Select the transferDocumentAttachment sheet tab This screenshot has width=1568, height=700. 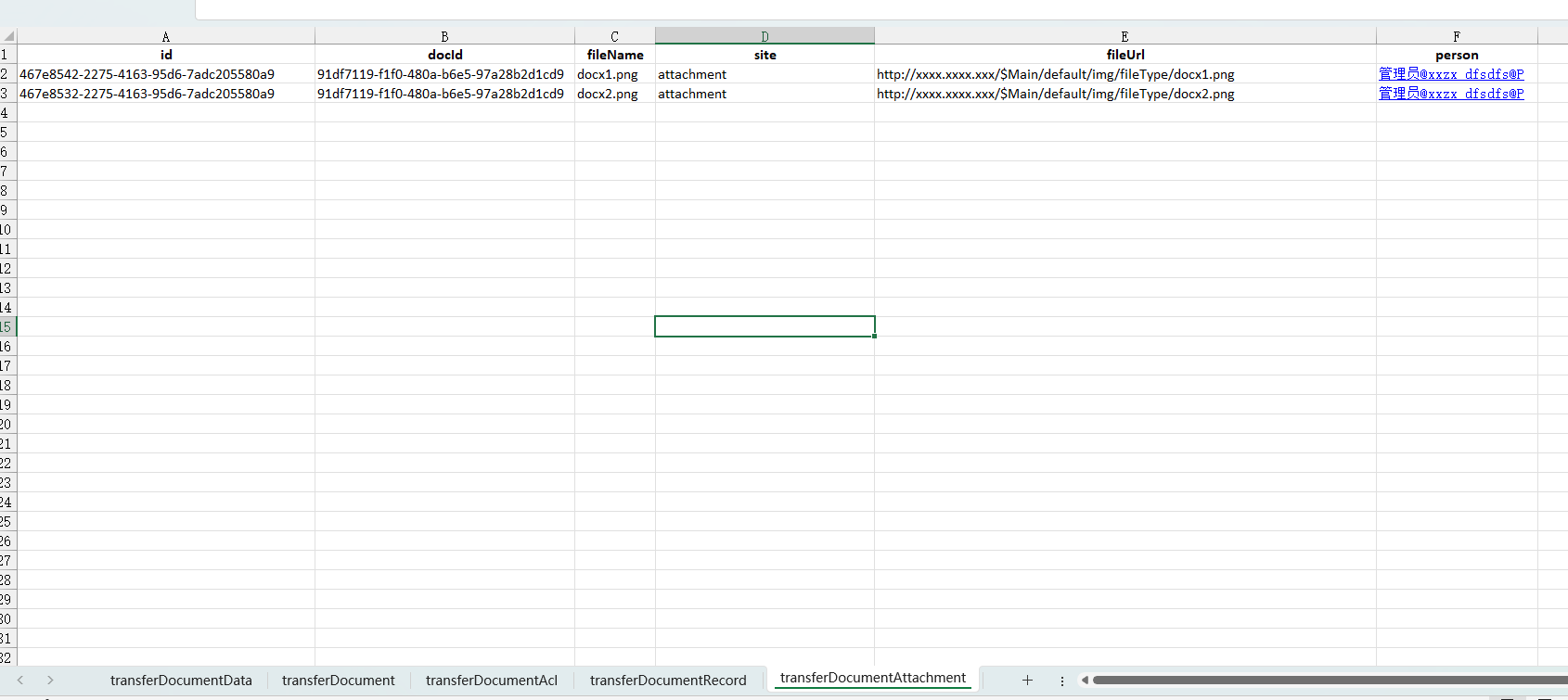tap(873, 678)
